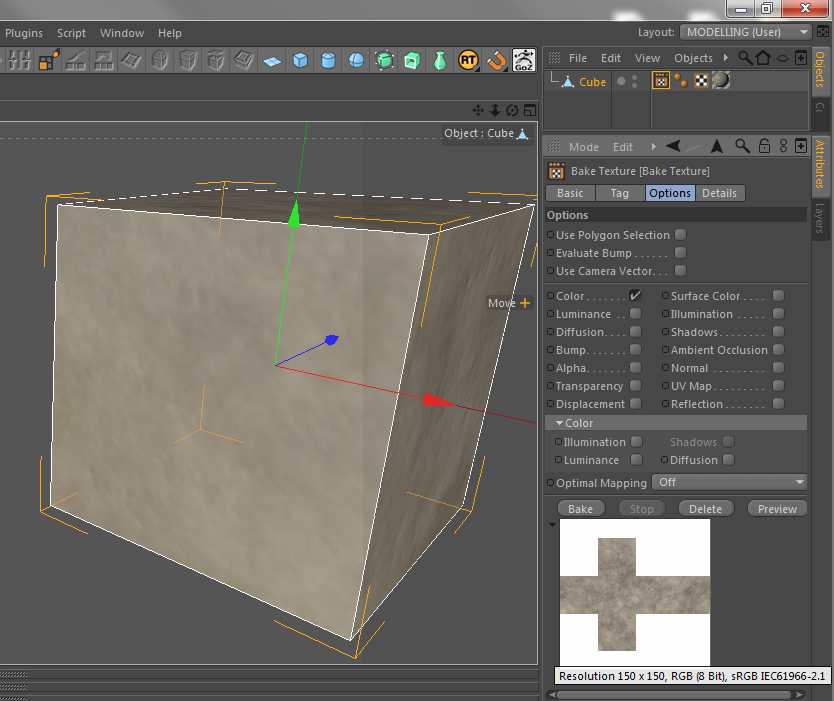This screenshot has height=701, width=834.
Task: Select the Bake Texture tag on Cube
Action: (x=660, y=81)
